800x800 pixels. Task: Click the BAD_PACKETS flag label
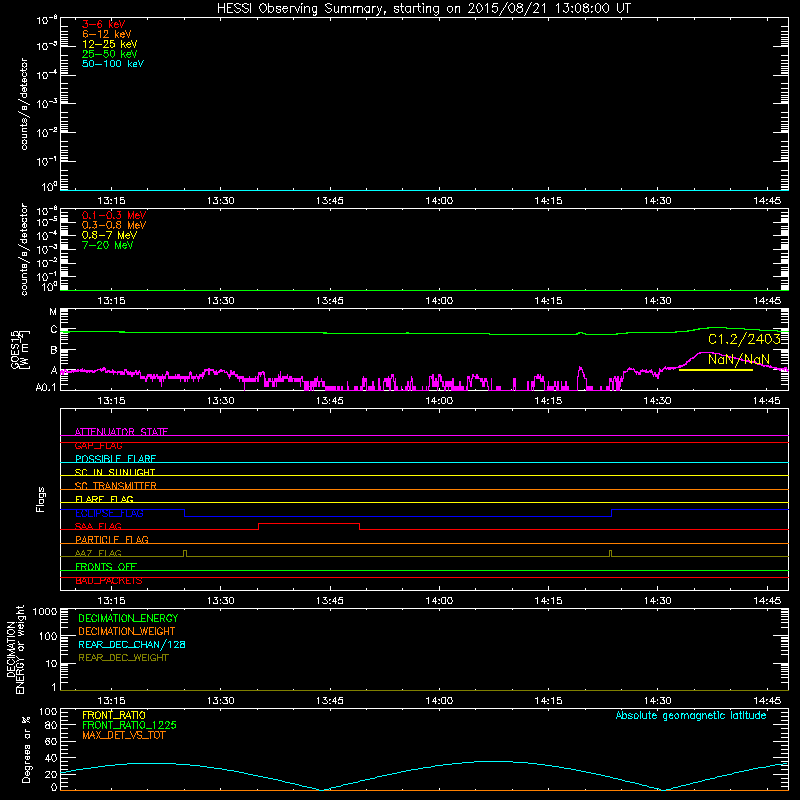tap(109, 581)
